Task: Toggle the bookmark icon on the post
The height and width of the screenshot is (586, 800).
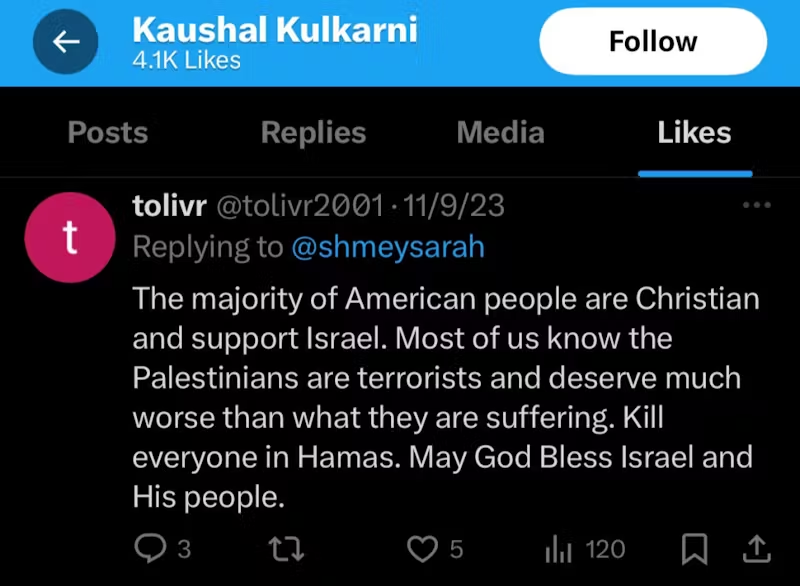Action: 694,548
